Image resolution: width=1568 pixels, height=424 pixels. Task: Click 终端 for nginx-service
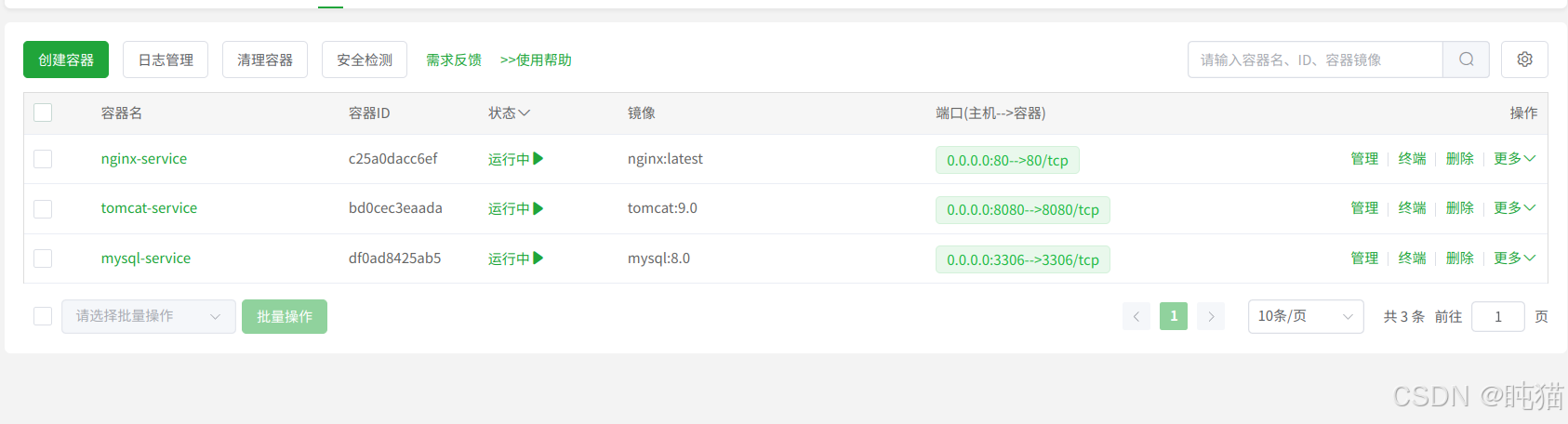(x=1412, y=159)
